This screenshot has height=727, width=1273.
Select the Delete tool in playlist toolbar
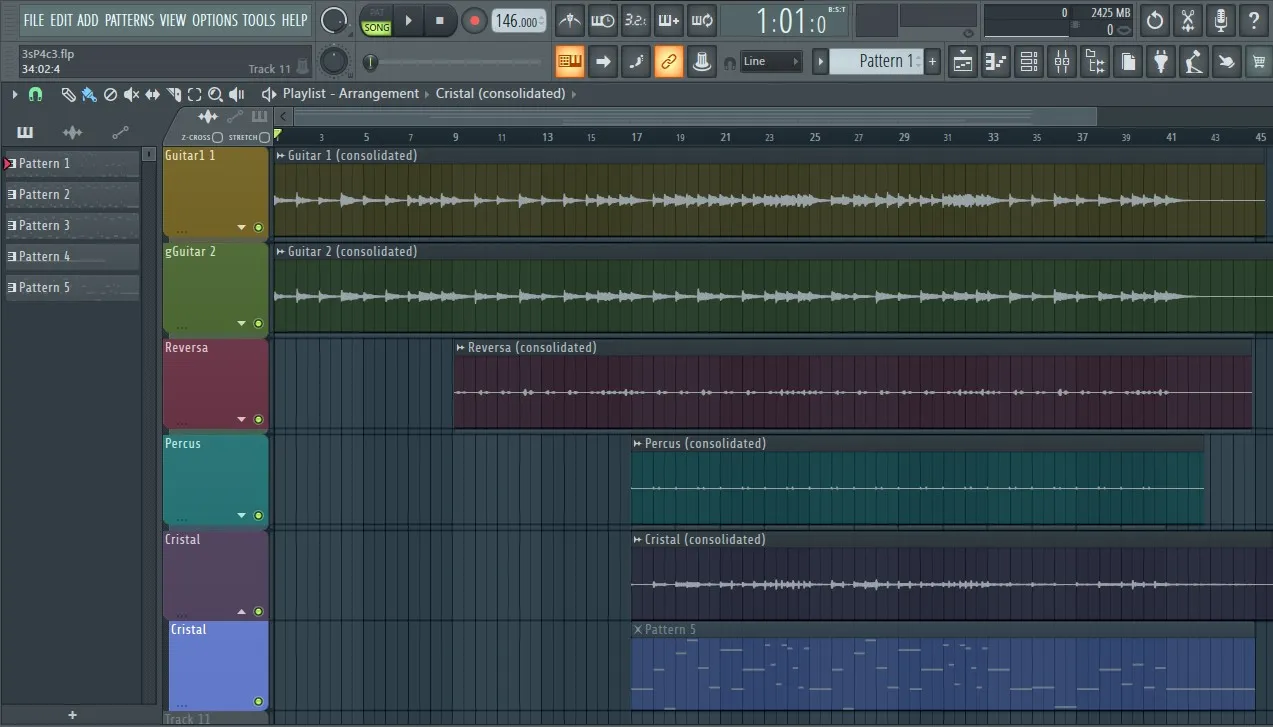coord(111,94)
